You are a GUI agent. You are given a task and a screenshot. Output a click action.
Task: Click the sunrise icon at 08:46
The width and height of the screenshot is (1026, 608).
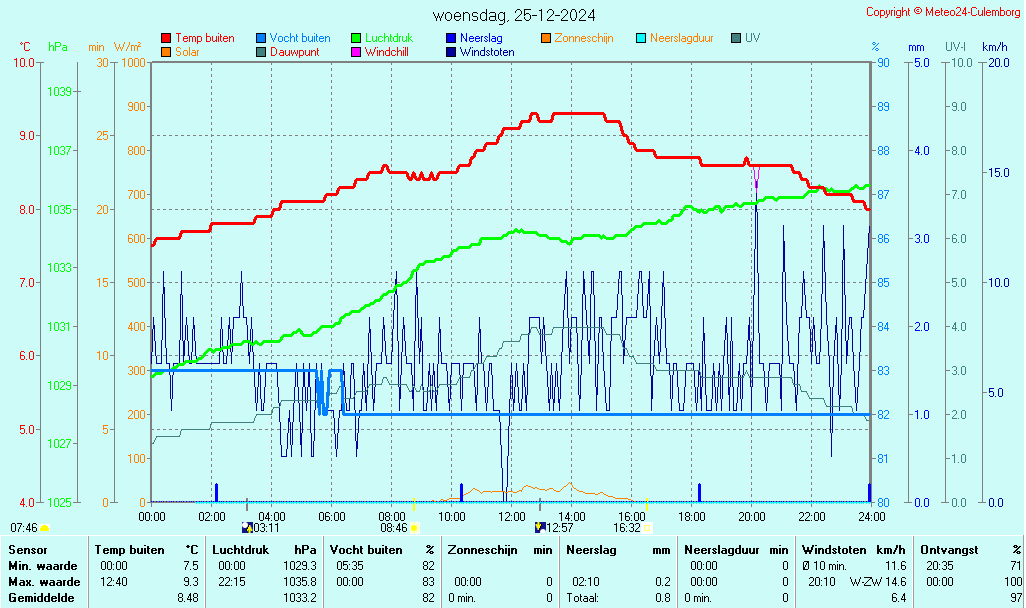(x=414, y=528)
